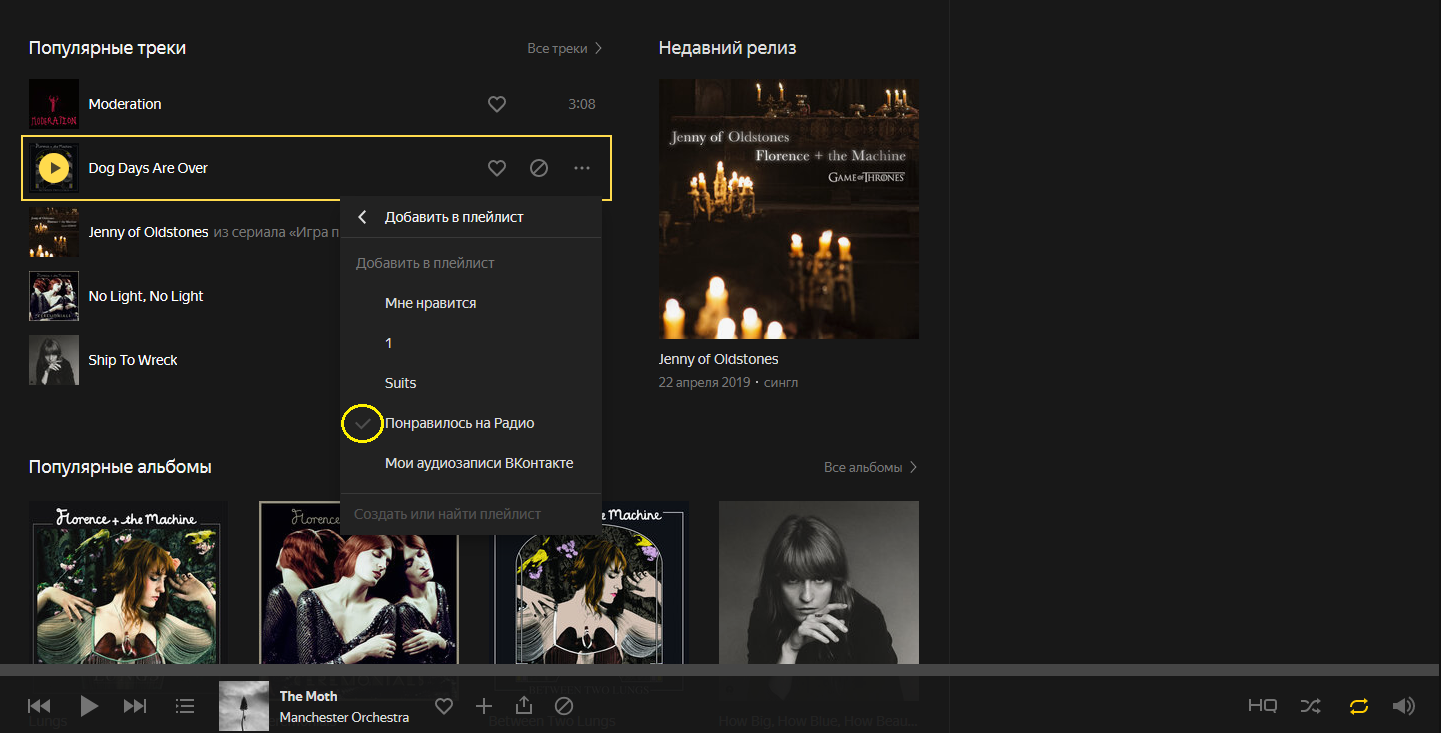
Task: Open the Lungs album cover
Action: [x=128, y=582]
